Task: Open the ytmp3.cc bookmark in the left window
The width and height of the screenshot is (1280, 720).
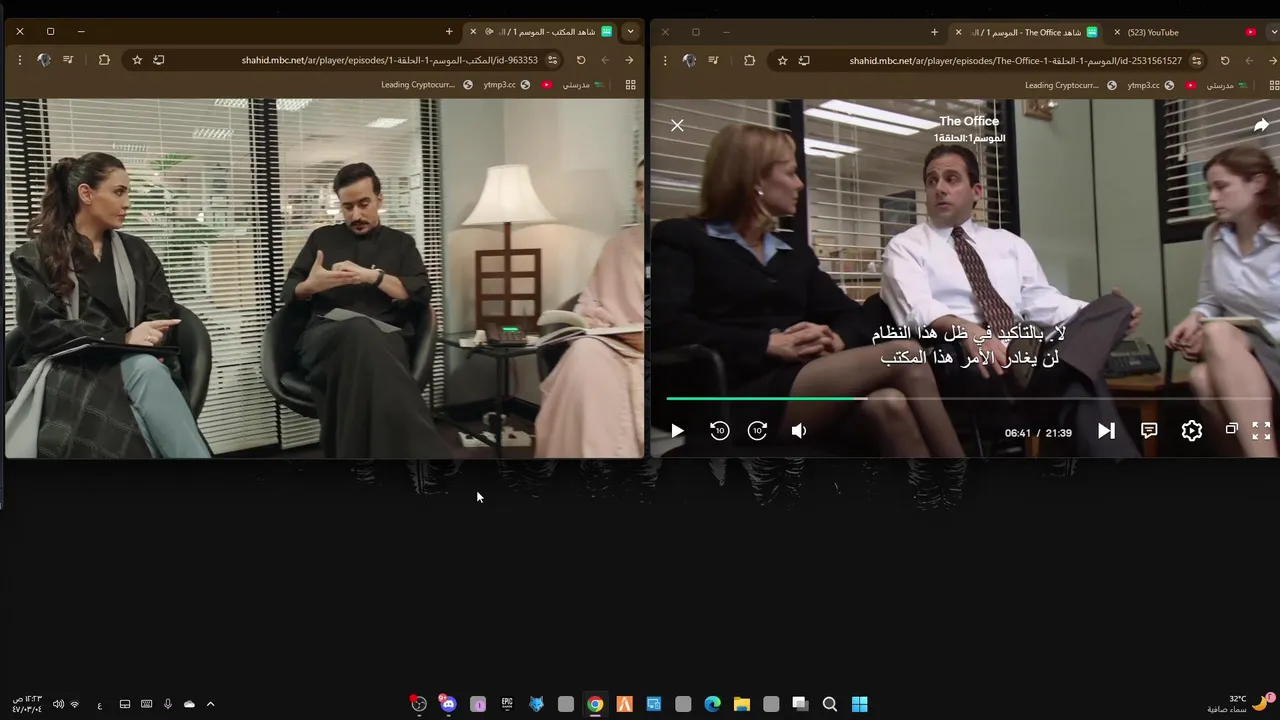Action: 506,85
